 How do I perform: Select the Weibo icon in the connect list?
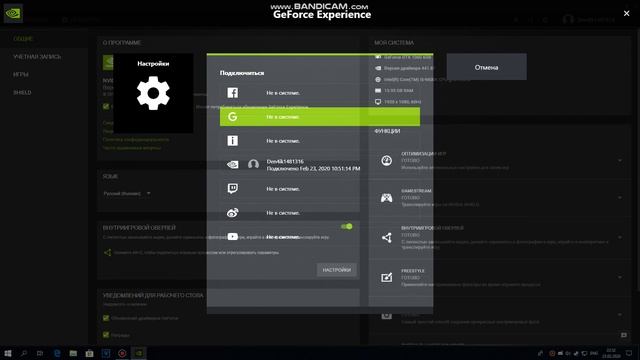click(x=233, y=213)
